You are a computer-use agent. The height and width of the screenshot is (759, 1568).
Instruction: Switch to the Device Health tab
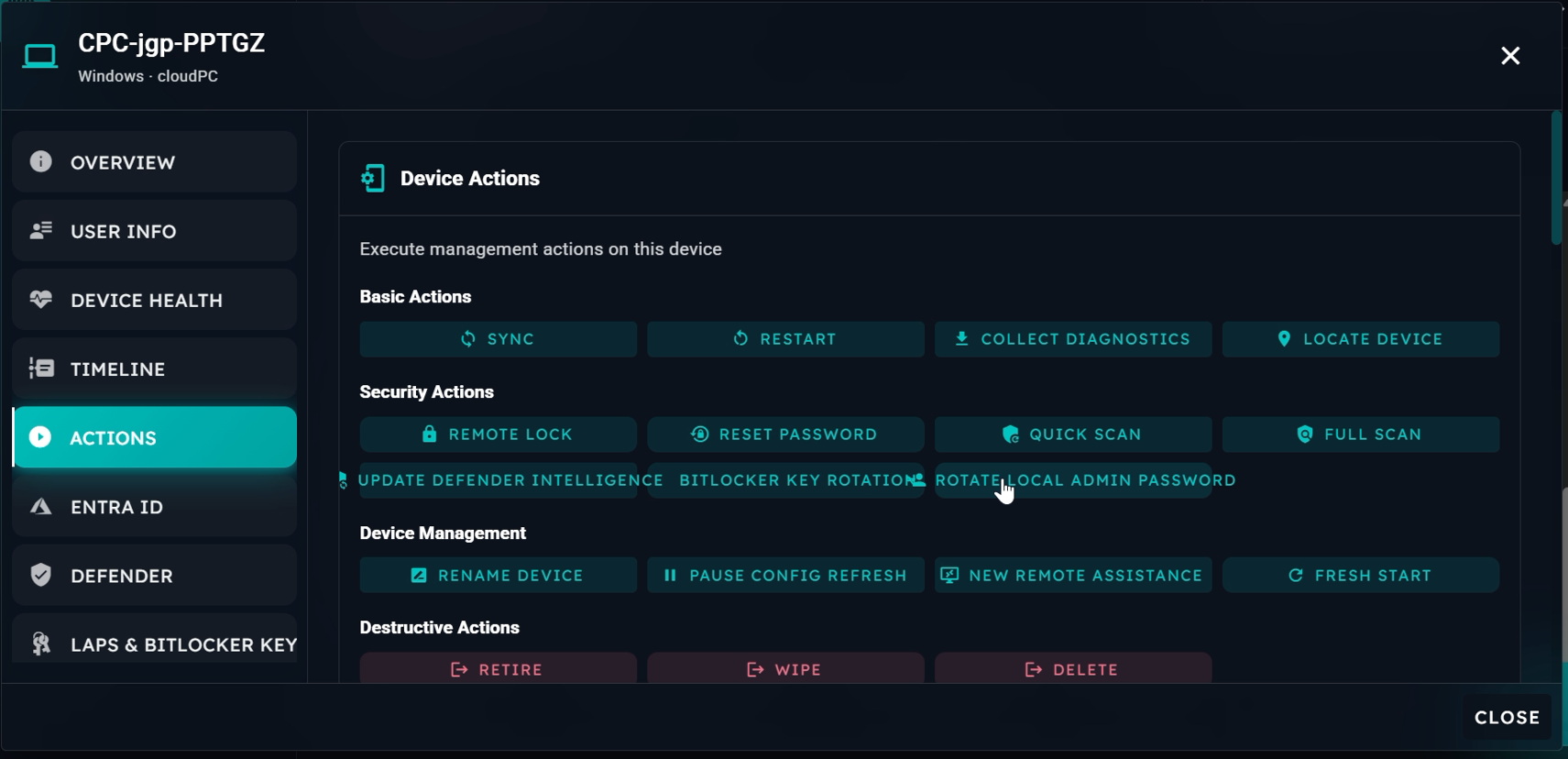coord(154,300)
